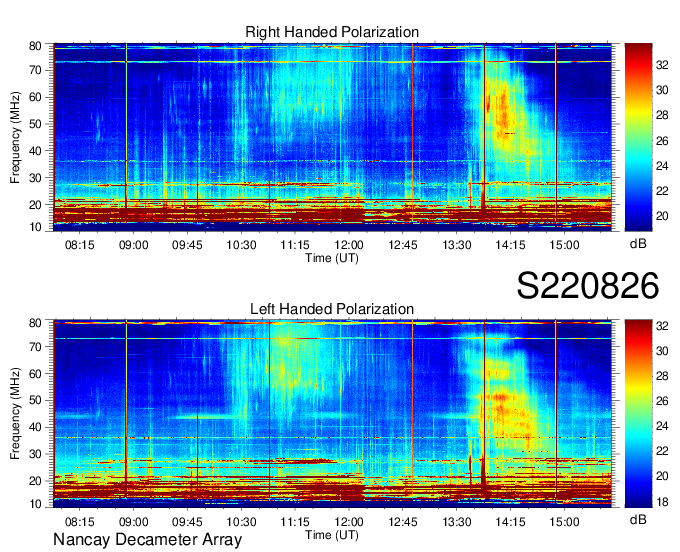Click the 80 MHz tick label of Right Handed plot
680x552 pixels.
(35, 46)
